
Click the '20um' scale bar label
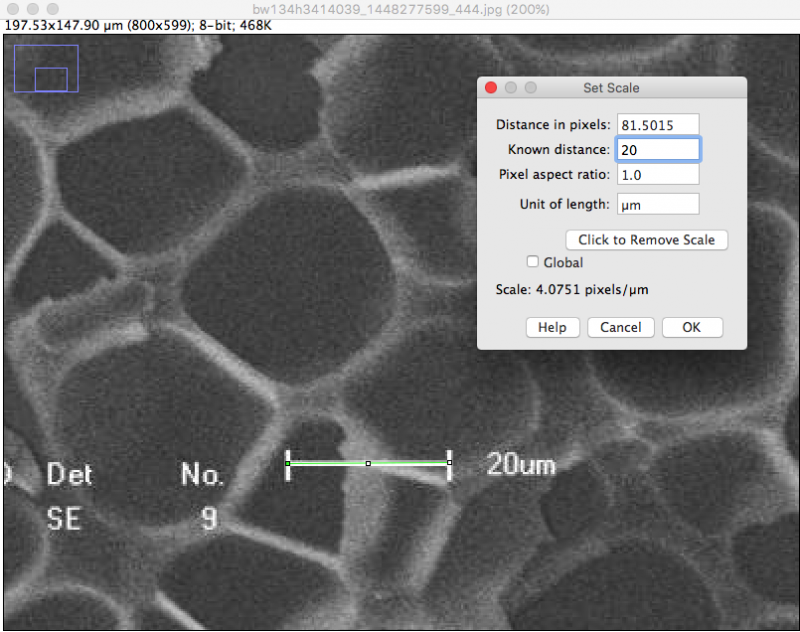coord(520,465)
